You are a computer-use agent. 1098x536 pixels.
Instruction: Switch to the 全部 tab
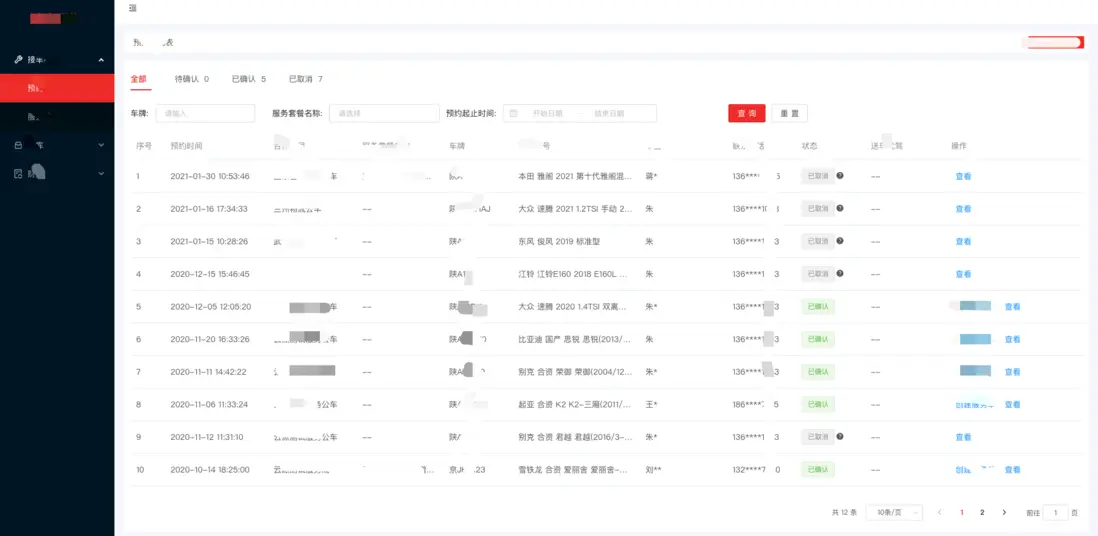(x=139, y=78)
